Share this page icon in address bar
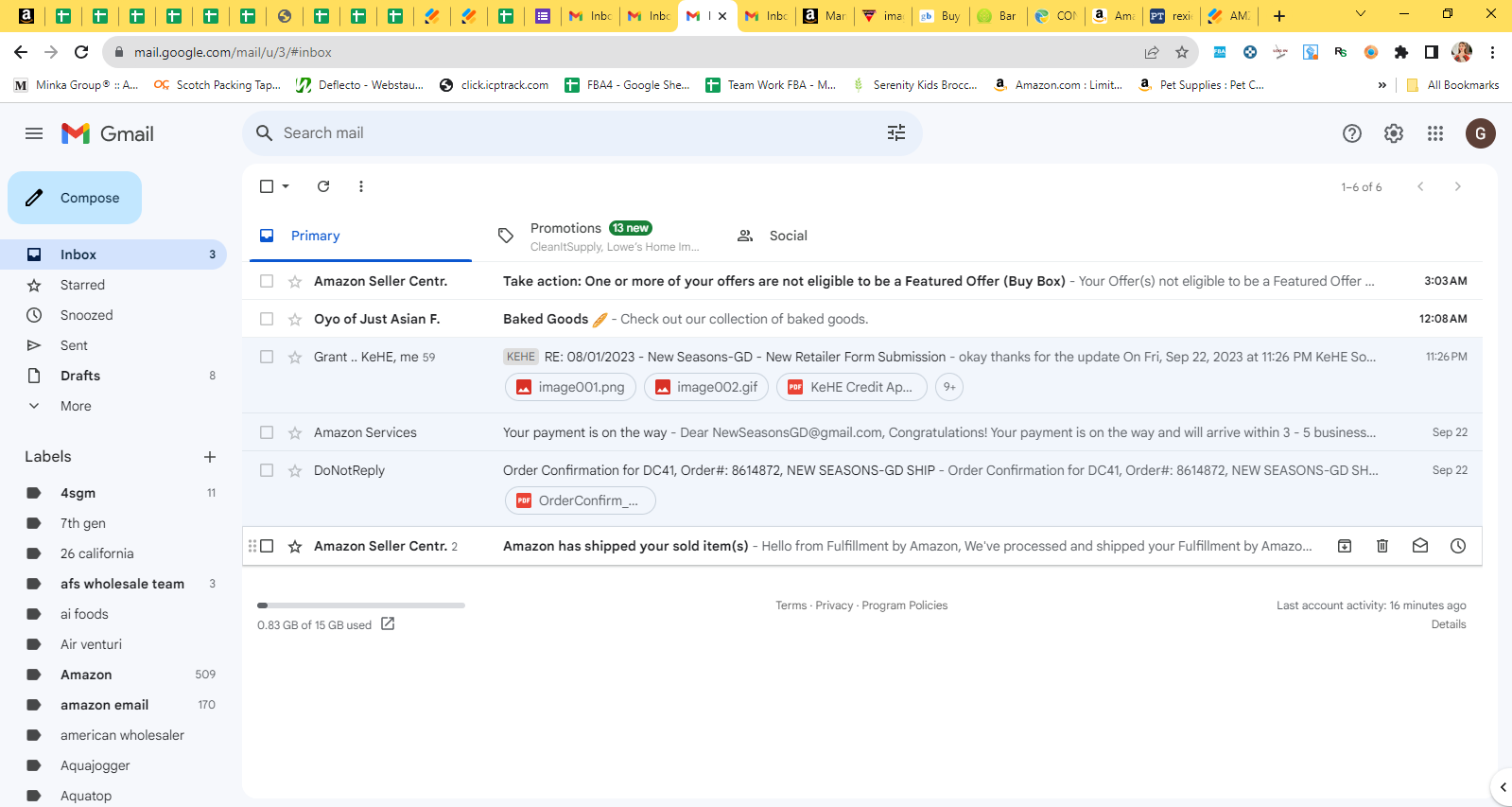This screenshot has height=807, width=1512. click(1152, 52)
